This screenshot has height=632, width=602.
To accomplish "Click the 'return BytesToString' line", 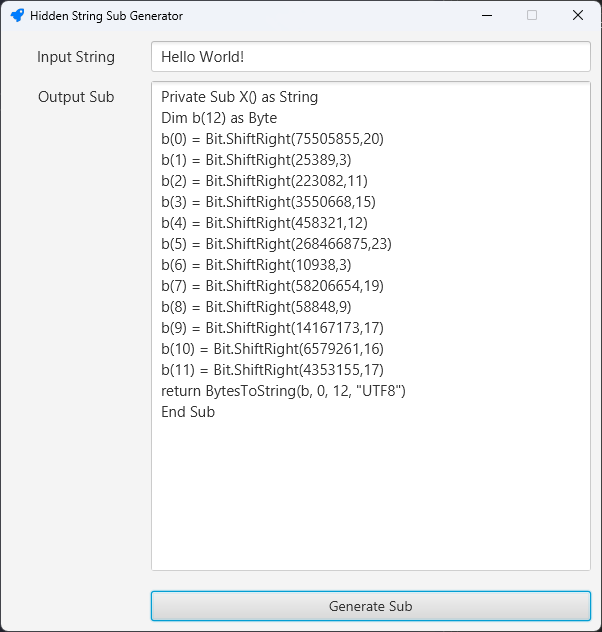I will [283, 391].
